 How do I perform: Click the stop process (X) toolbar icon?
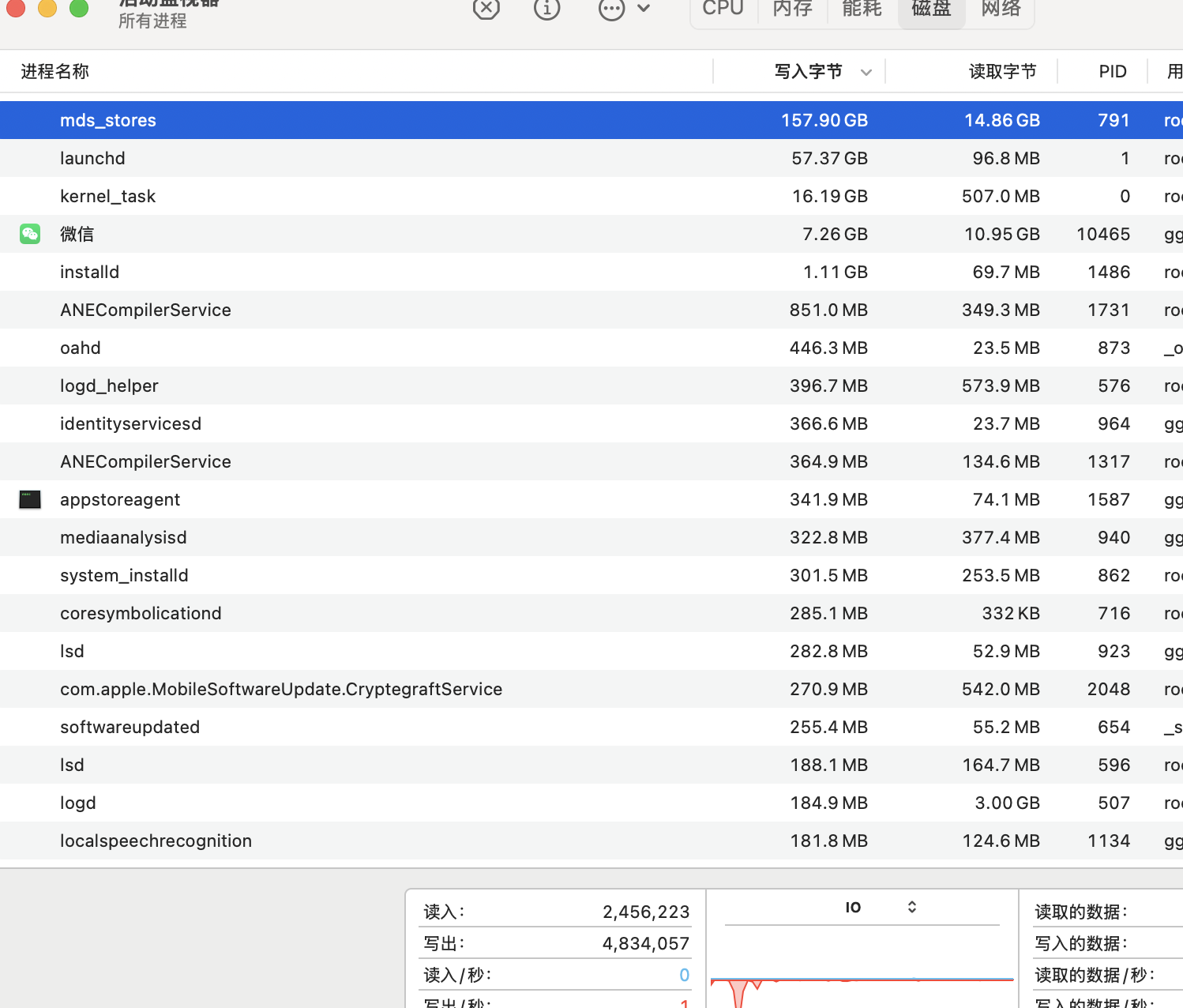coord(486,8)
